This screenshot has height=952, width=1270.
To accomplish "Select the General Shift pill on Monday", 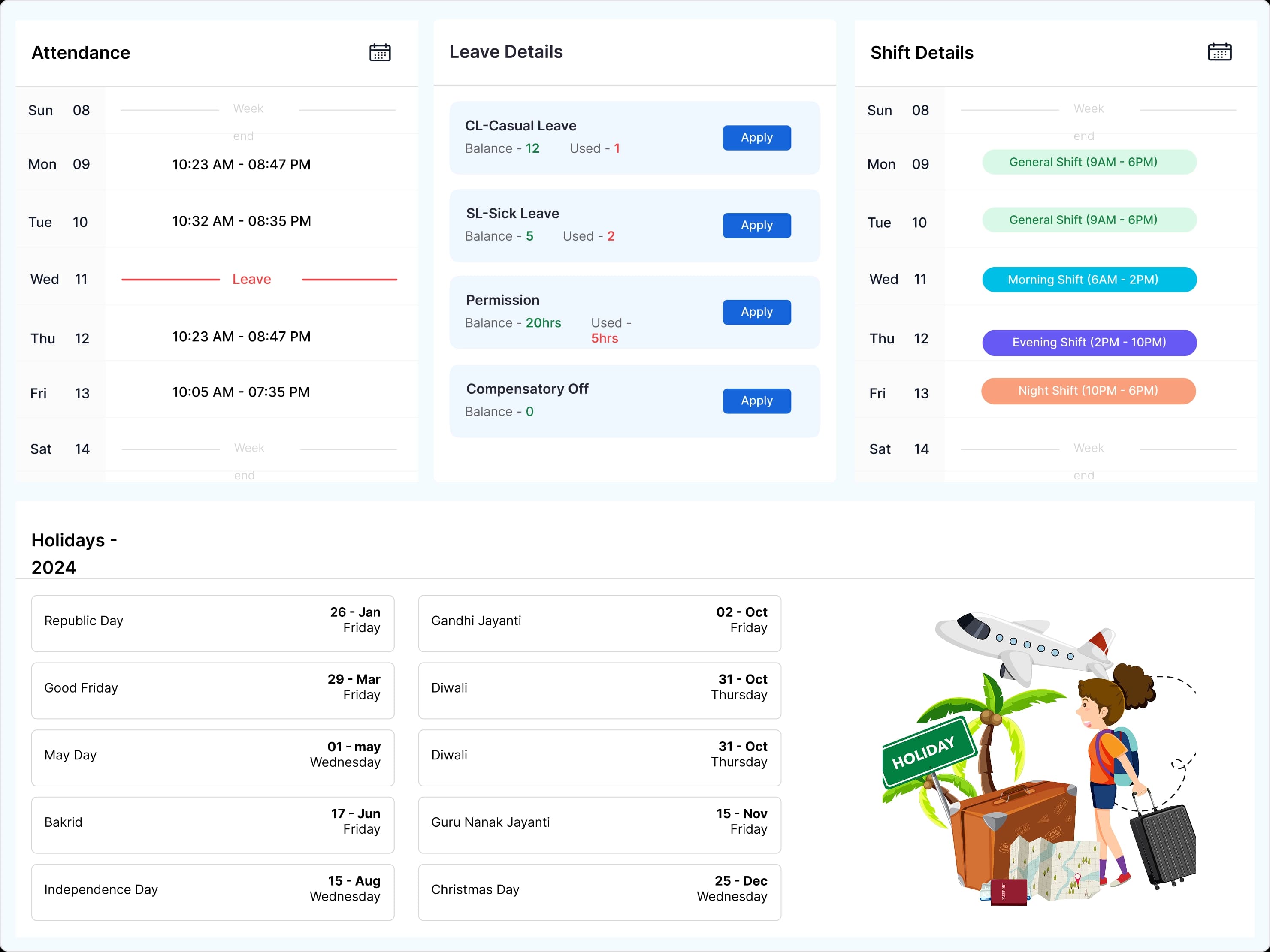I will point(1089,162).
